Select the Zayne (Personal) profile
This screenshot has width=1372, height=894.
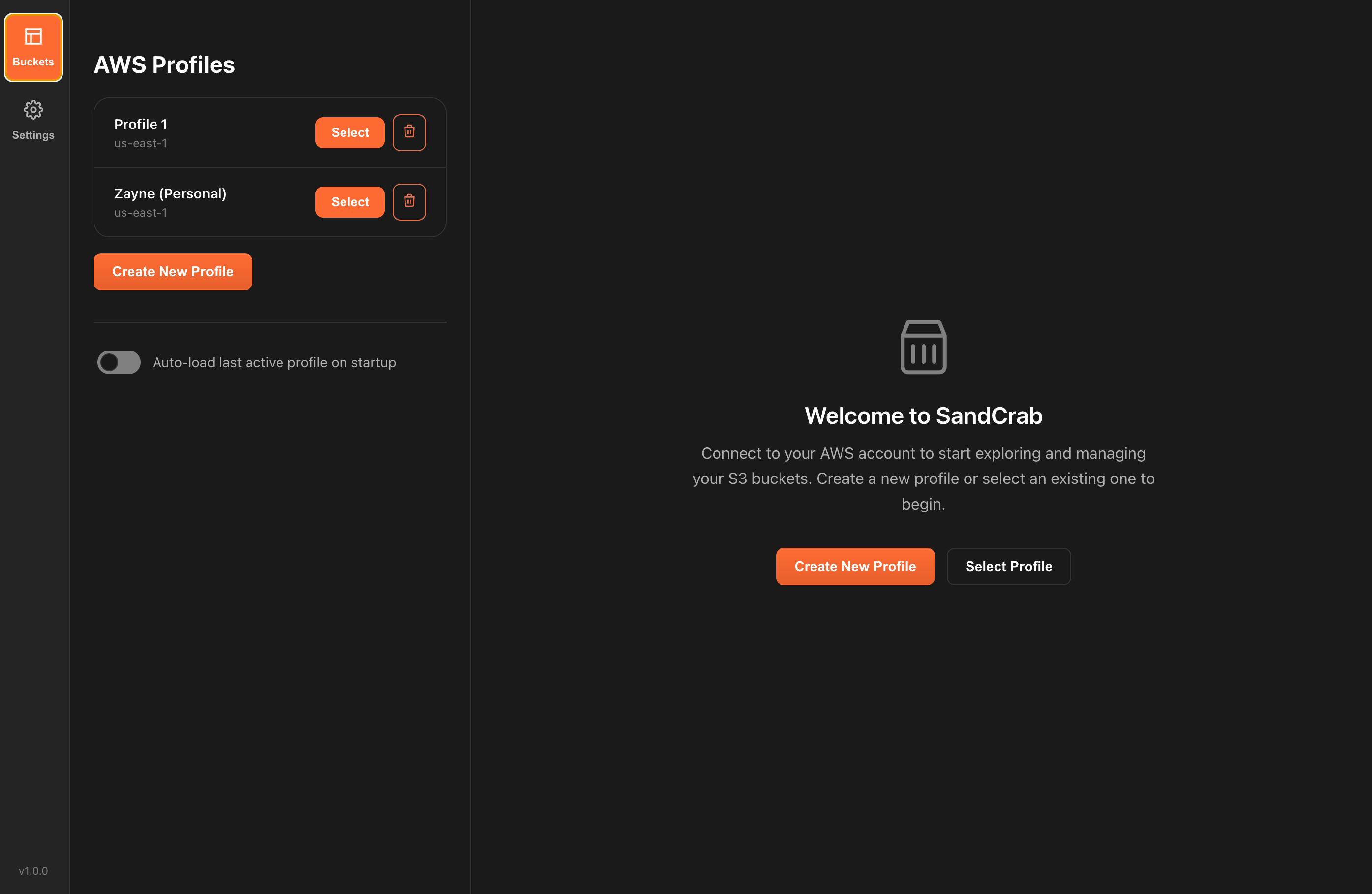350,202
